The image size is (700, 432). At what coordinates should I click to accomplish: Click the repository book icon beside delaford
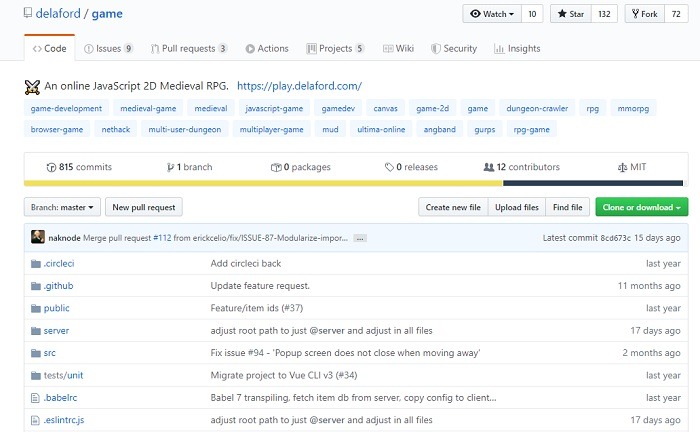28,13
